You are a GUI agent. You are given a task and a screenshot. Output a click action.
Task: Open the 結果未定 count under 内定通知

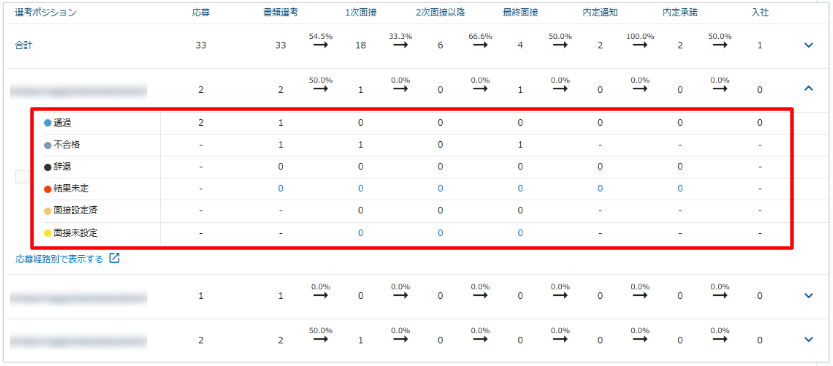click(600, 189)
